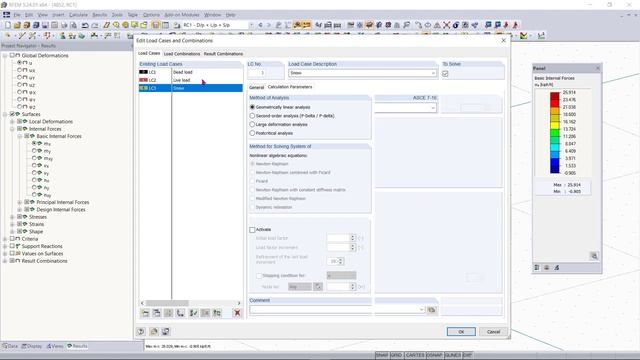This screenshot has width=640, height=360.
Task: Open the RC1 load case dropdown in toolbar
Action: (x=251, y=25)
